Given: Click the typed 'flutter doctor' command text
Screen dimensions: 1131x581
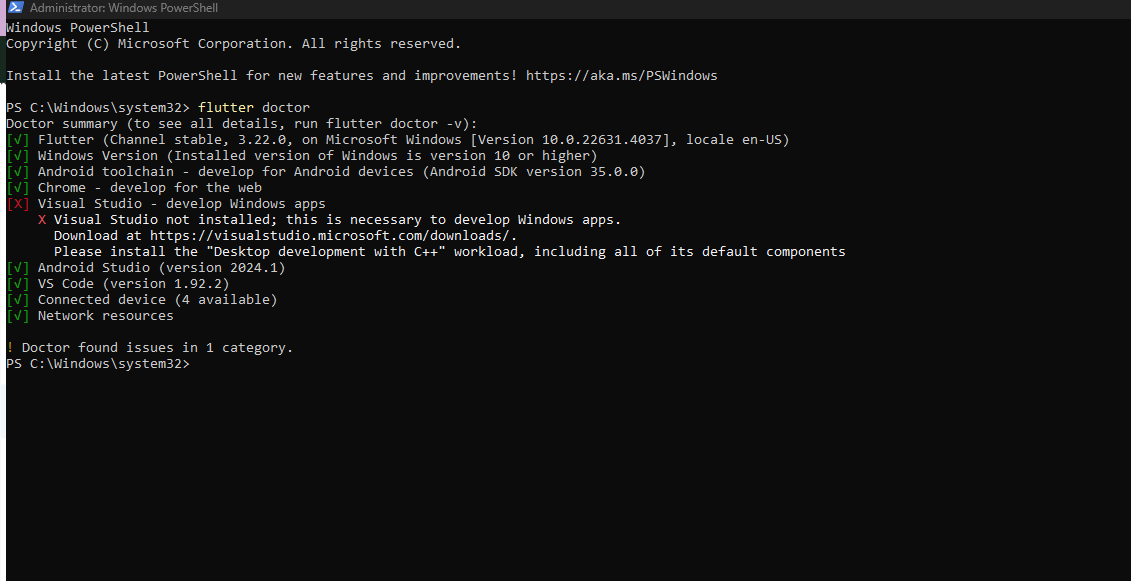Looking at the screenshot, I should [x=254, y=108].
